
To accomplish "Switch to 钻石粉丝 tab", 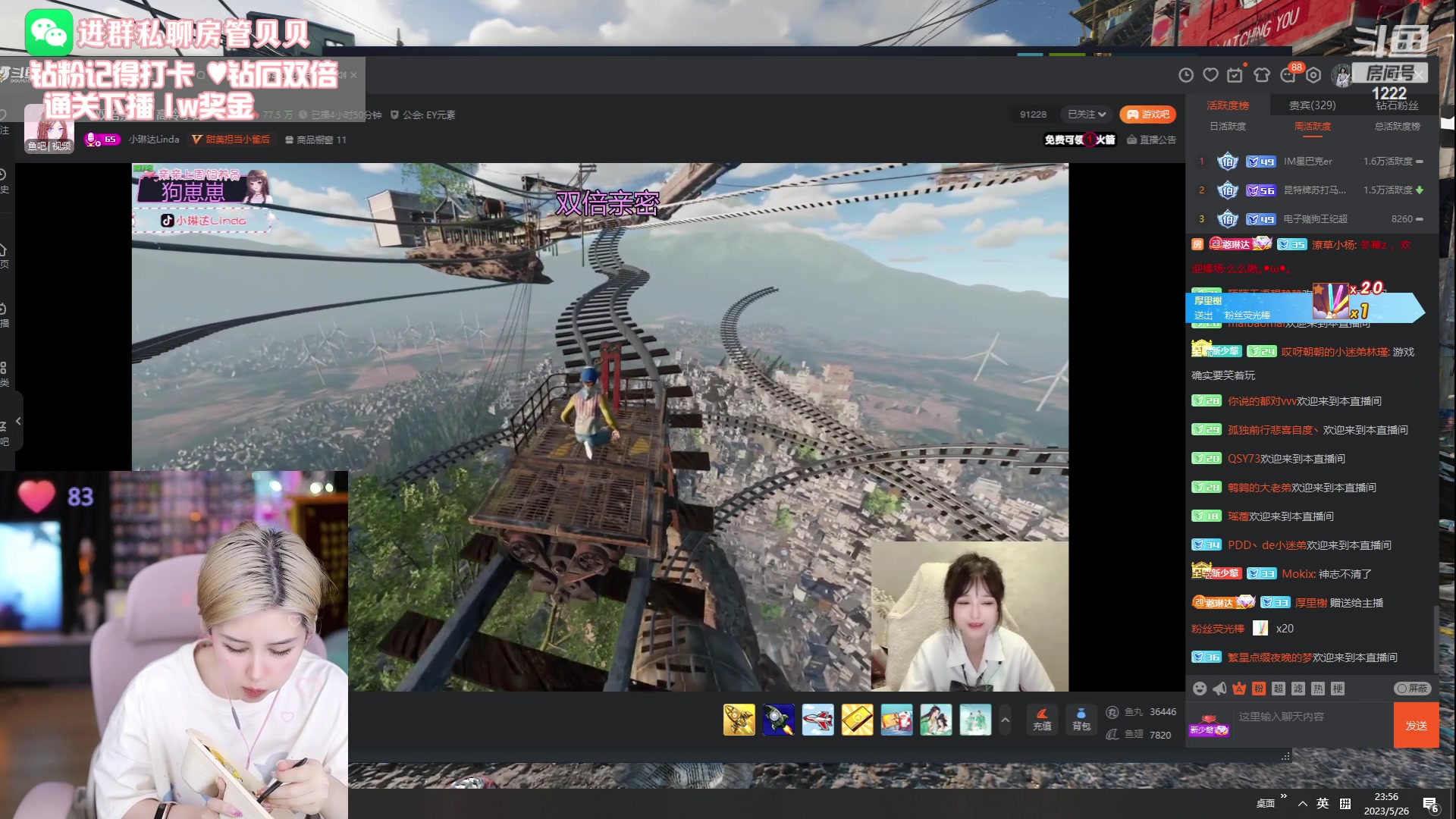I will pos(1398,105).
